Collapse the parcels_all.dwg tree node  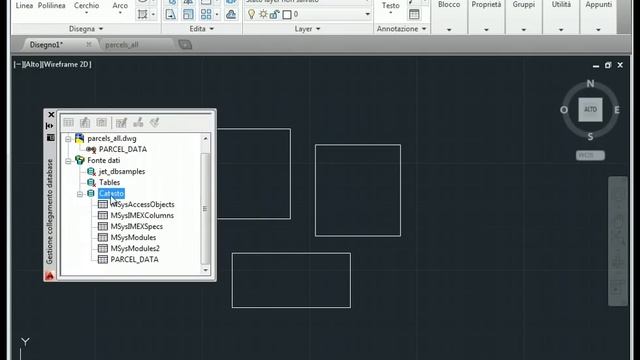click(68, 139)
